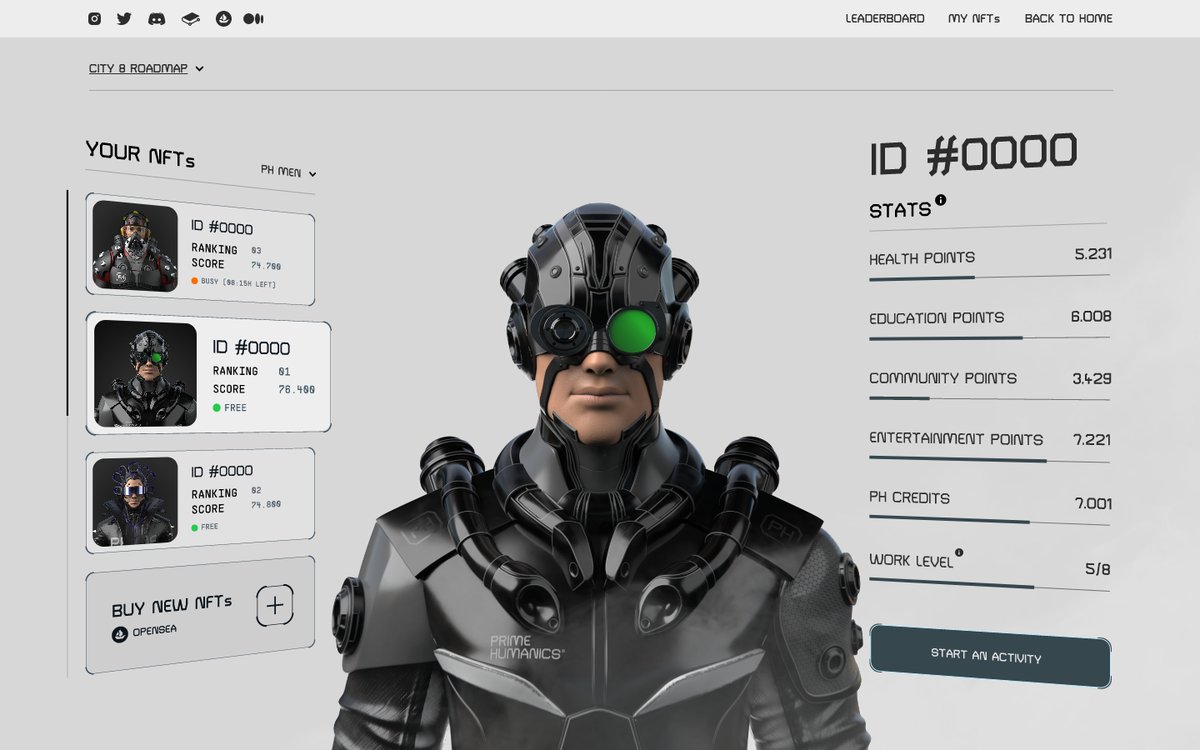This screenshot has width=1200, height=750.
Task: Click the Entertainment Points progress bar
Action: 989,460
